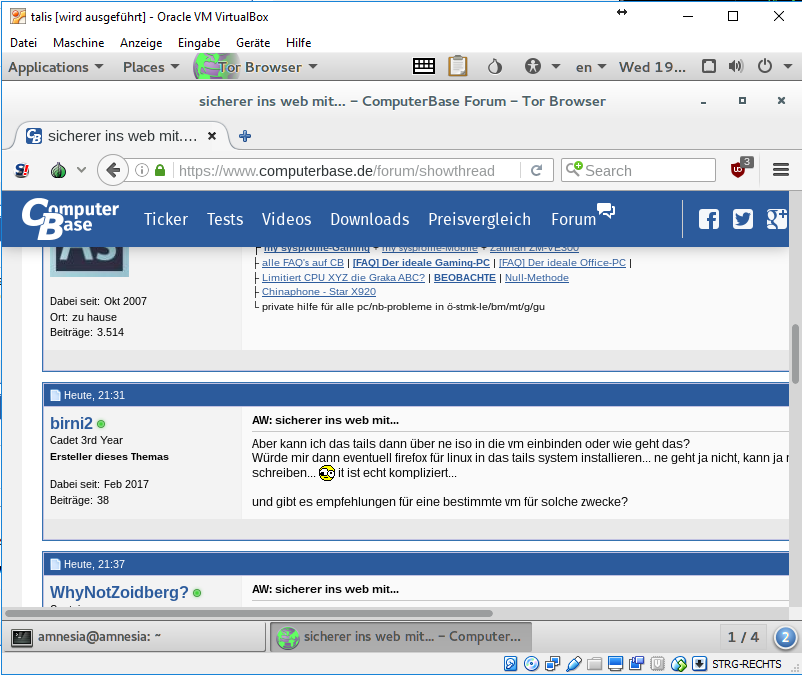Open the Downloads section
Viewport: 802px width, 675px height.
(x=369, y=219)
